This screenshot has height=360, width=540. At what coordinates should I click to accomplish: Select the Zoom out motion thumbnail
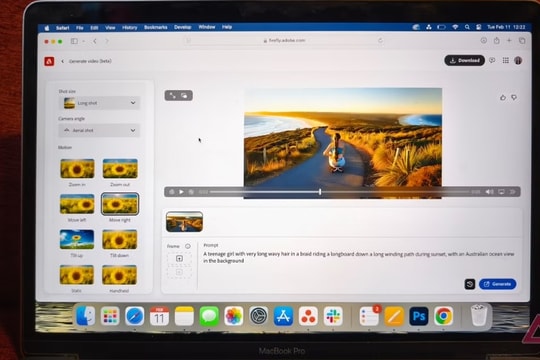(120, 169)
